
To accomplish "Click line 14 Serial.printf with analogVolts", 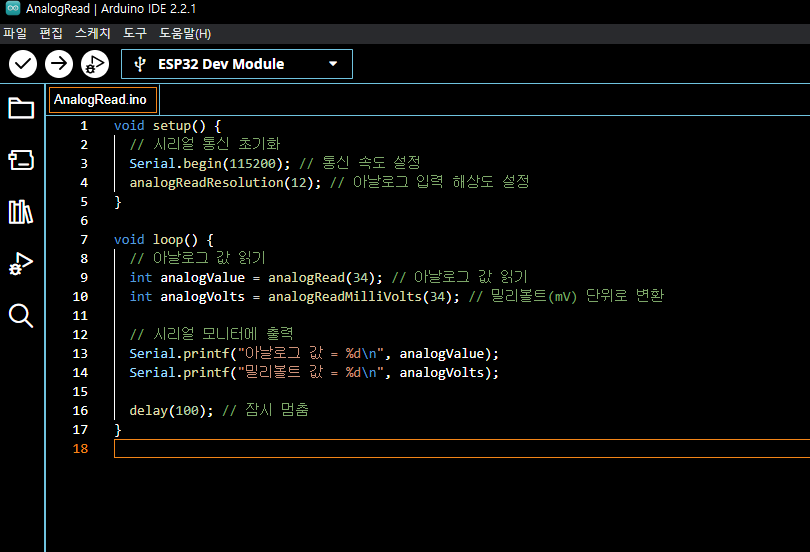I will coord(314,373).
